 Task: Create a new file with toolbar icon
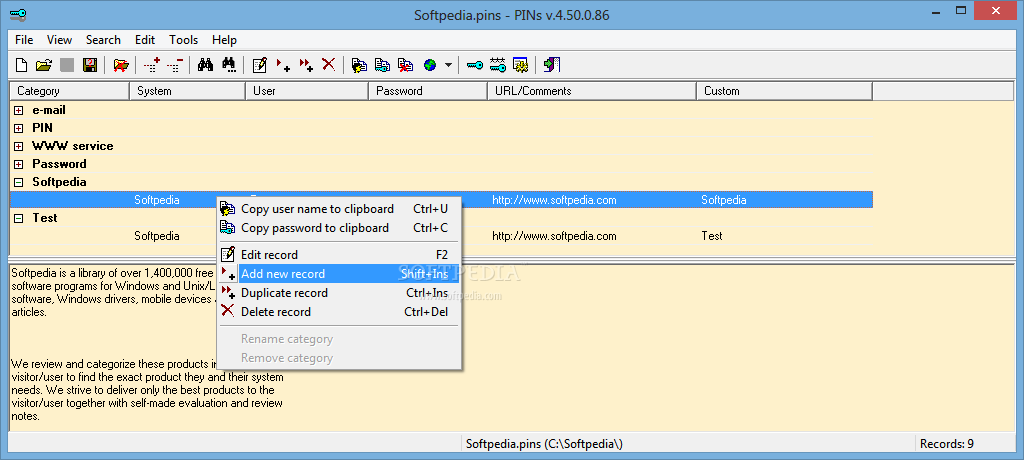(22, 65)
